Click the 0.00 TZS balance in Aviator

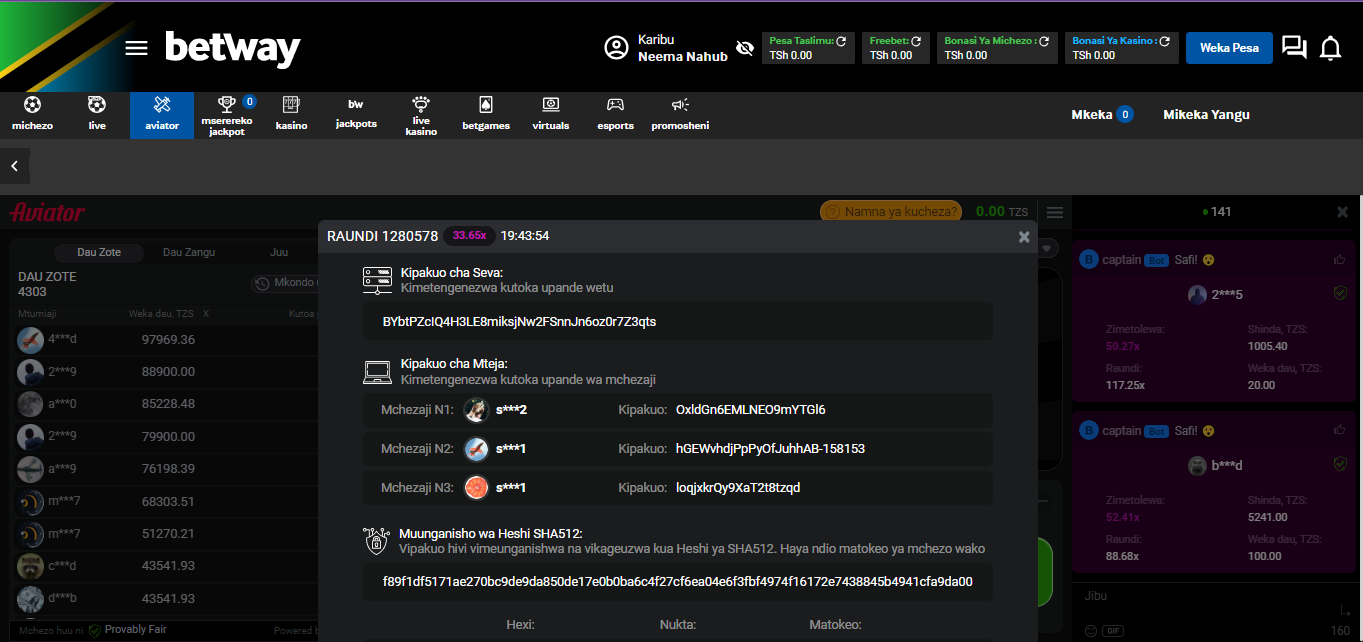1002,211
